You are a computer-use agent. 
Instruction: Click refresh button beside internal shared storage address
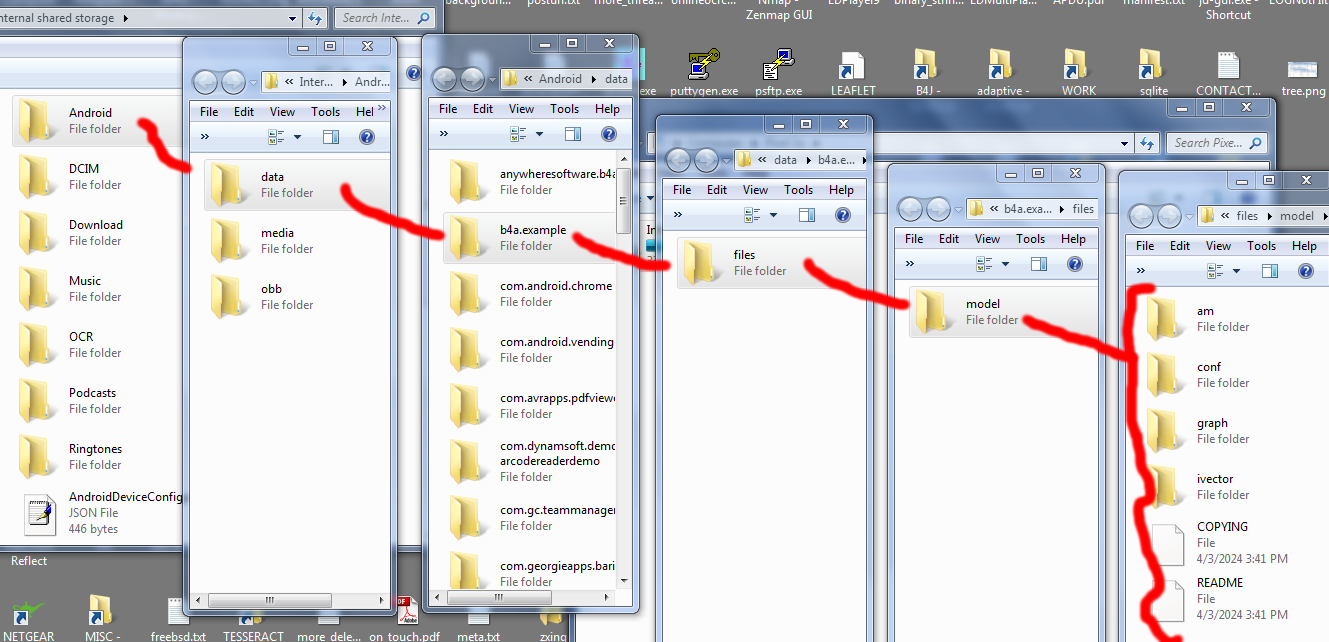tap(315, 18)
